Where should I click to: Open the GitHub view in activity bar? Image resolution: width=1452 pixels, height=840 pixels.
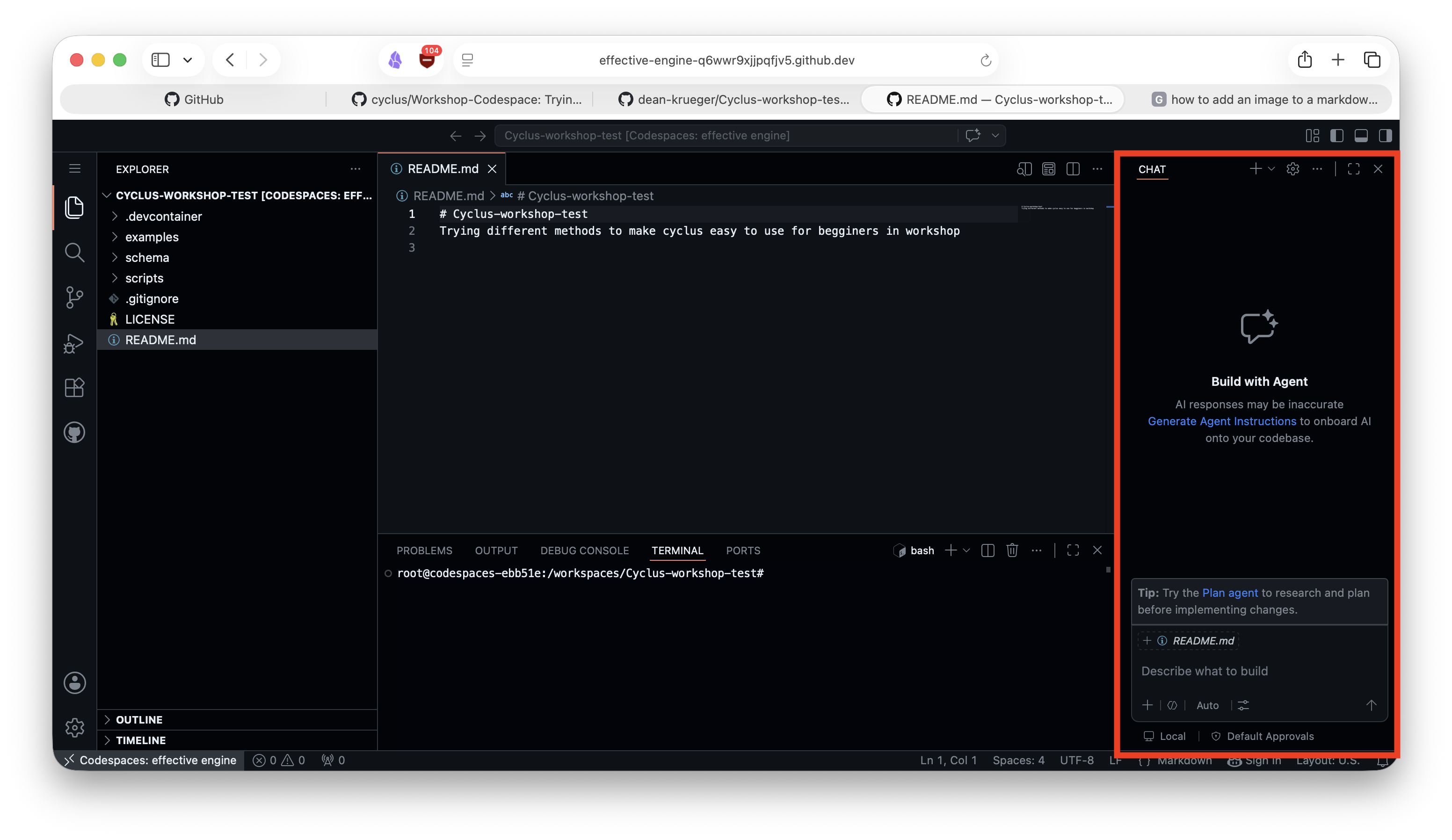(74, 433)
